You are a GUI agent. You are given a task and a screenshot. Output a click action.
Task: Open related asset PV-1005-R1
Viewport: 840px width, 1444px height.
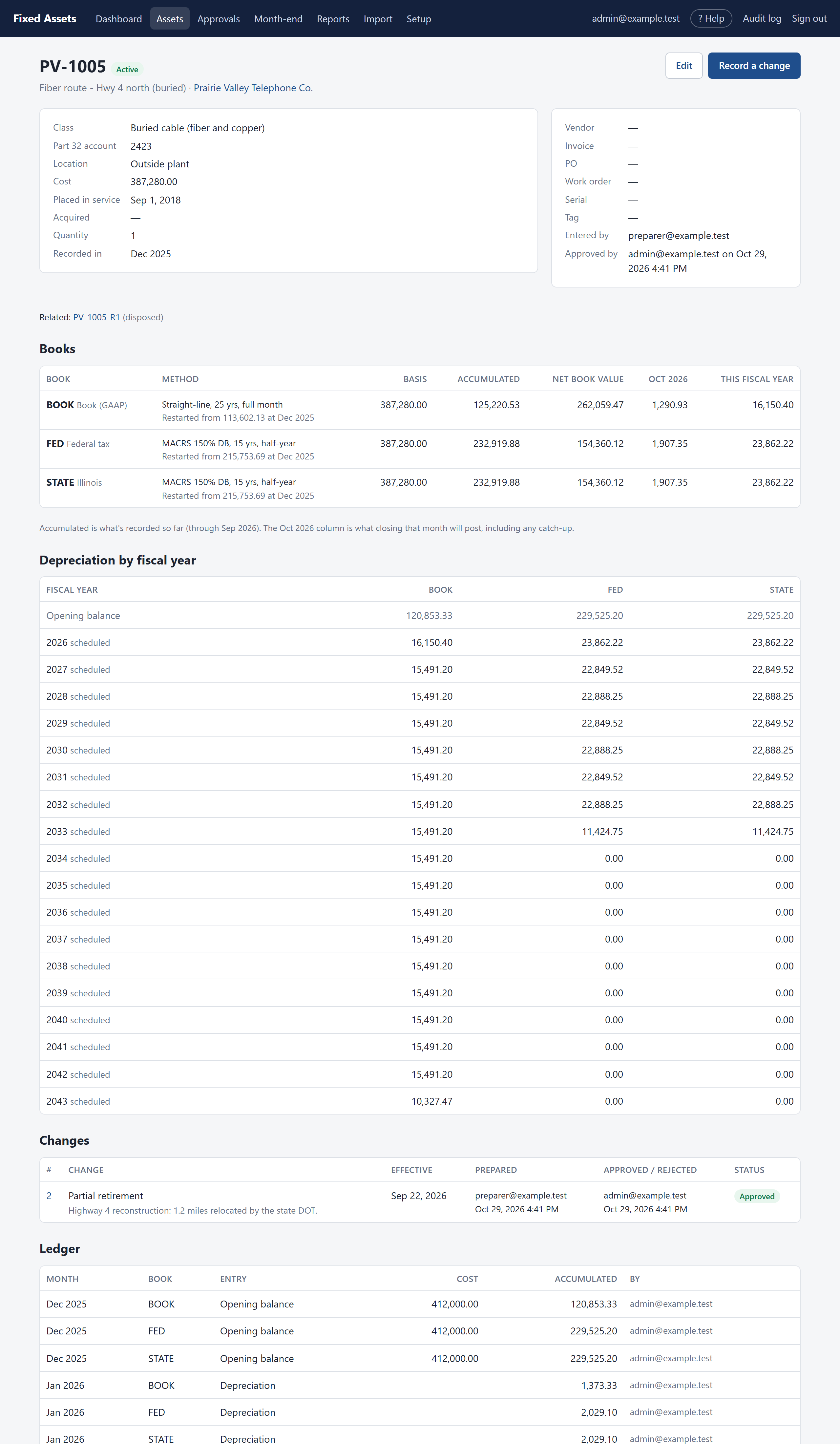tap(96, 317)
